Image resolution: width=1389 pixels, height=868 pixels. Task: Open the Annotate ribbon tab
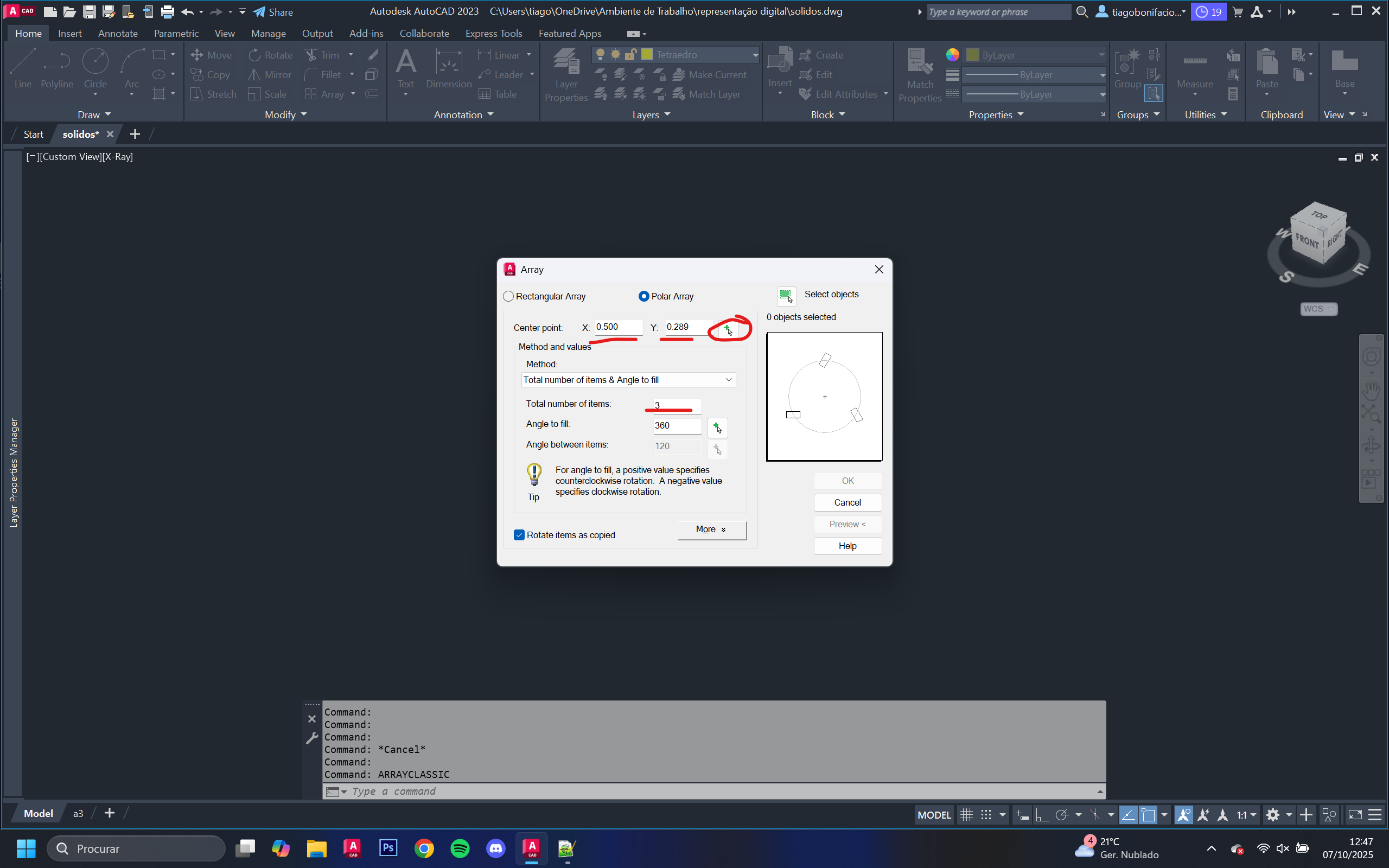tap(118, 33)
